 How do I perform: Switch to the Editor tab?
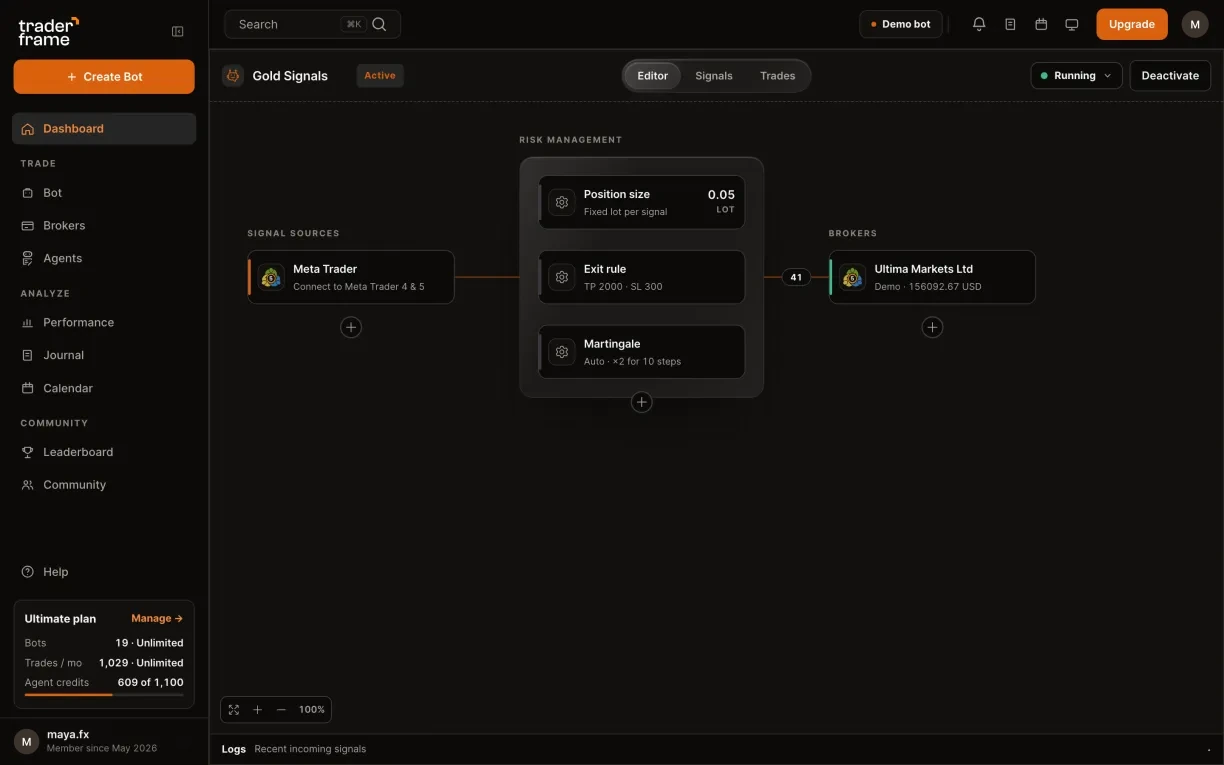click(653, 76)
